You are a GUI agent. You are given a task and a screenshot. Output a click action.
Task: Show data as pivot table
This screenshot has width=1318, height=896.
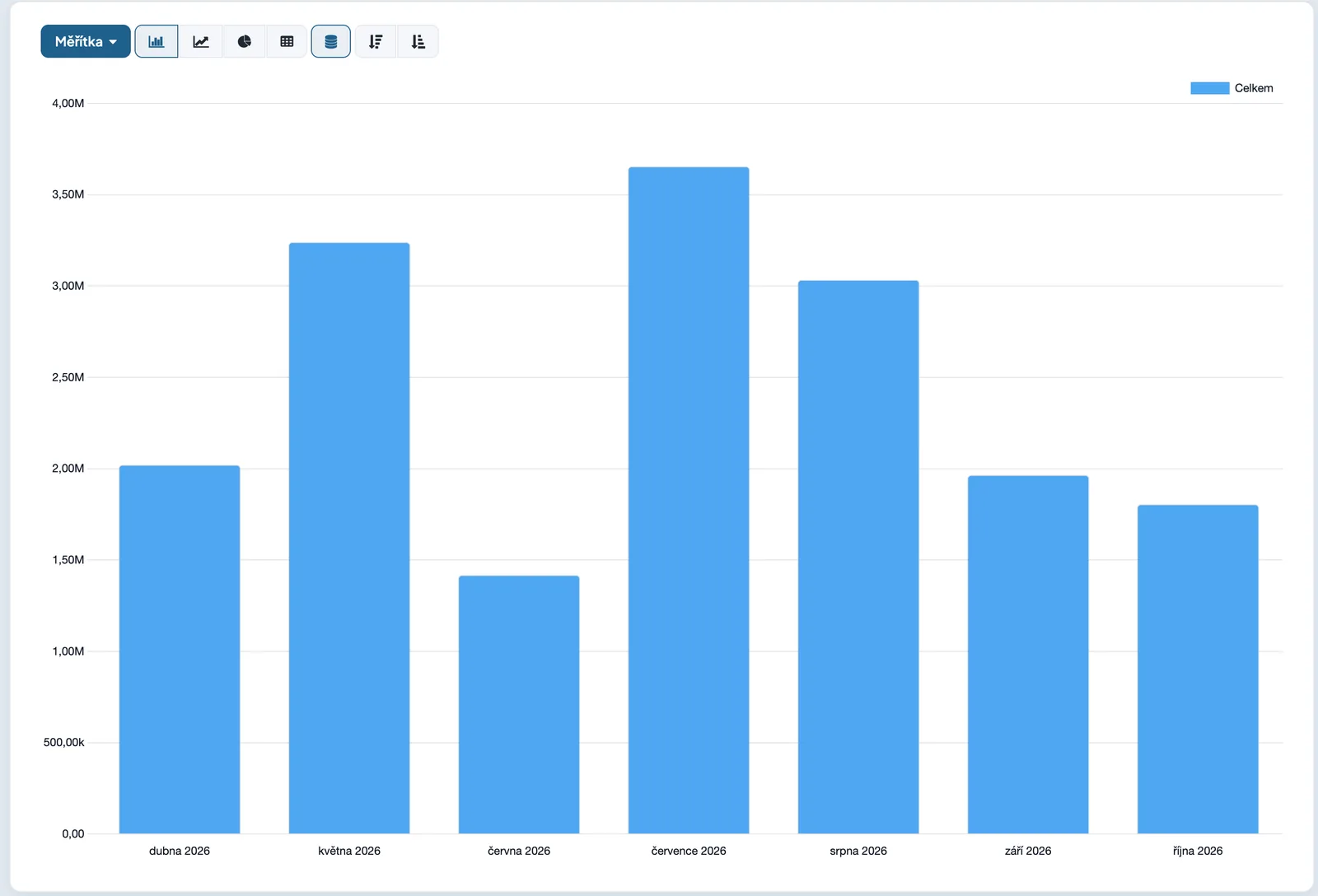click(287, 41)
